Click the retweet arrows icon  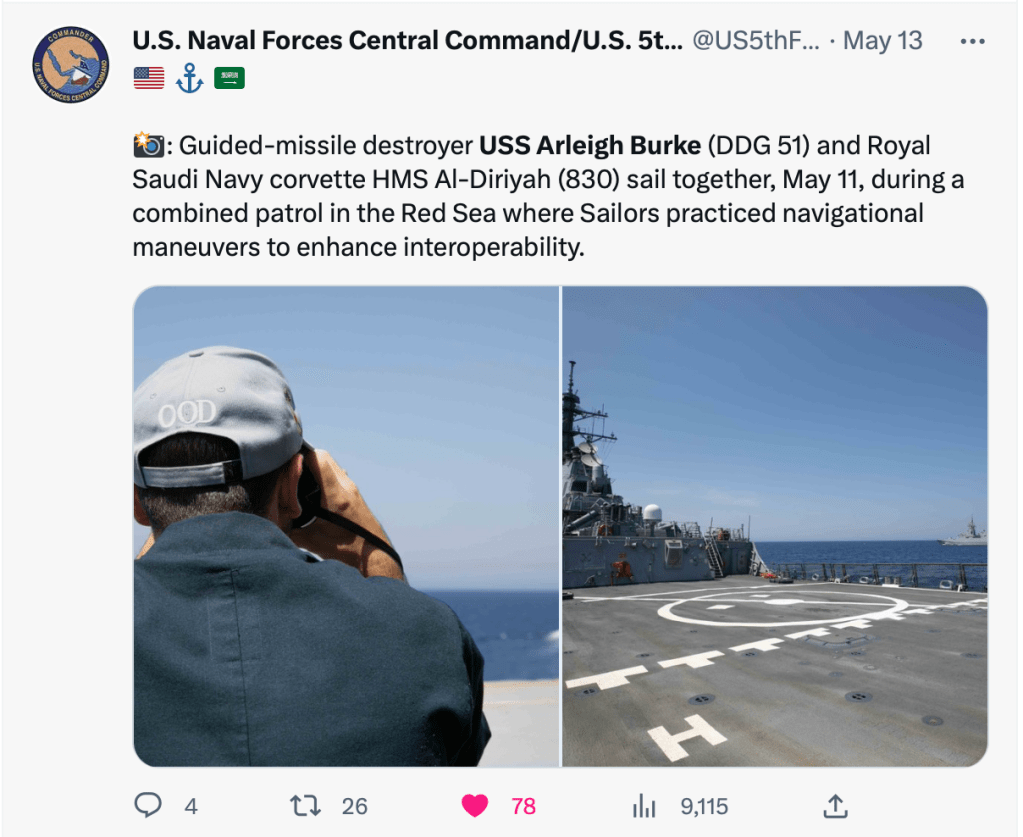tap(302, 805)
